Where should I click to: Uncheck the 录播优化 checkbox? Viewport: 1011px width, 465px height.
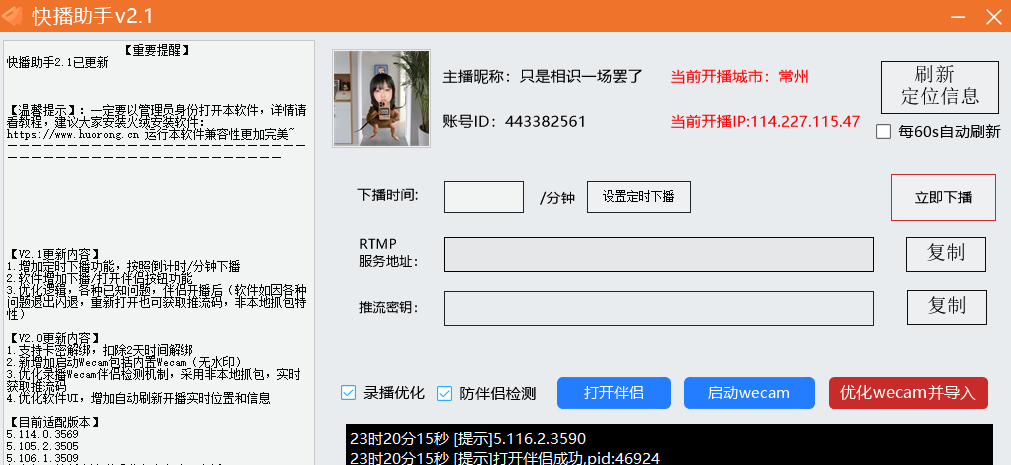[348, 393]
